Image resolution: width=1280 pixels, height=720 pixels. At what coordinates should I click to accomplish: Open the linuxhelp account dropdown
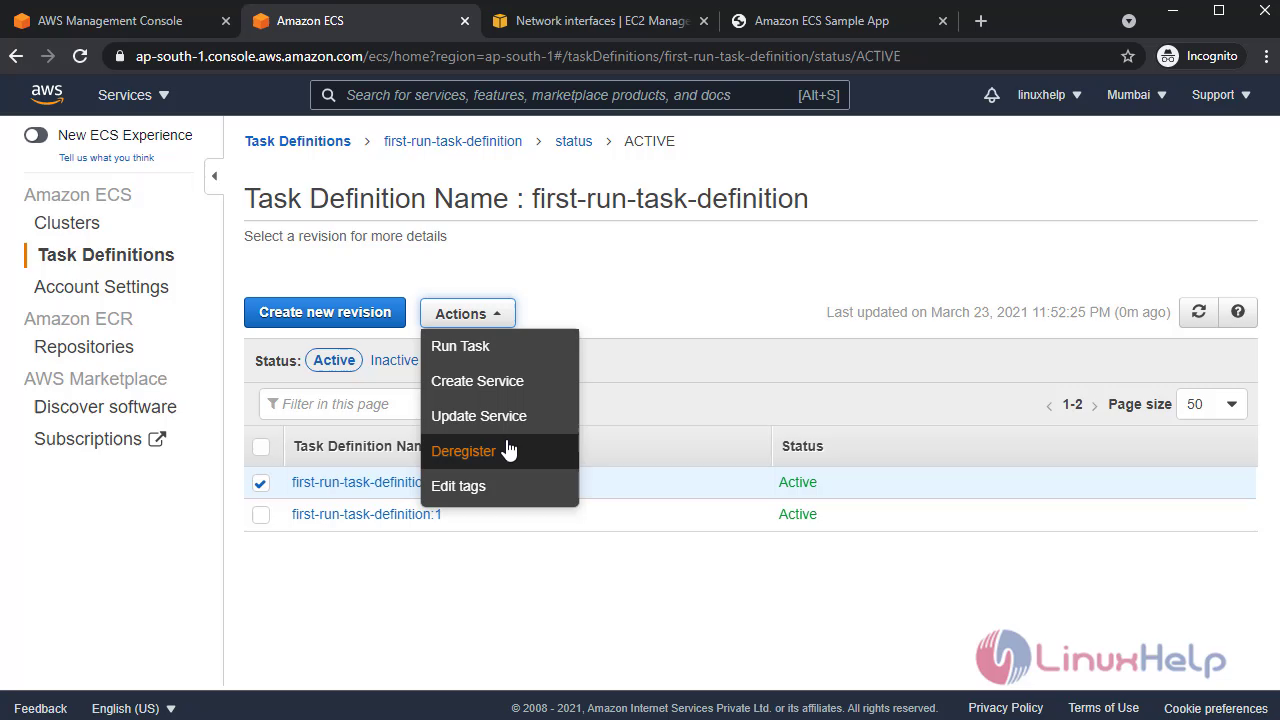click(x=1050, y=95)
